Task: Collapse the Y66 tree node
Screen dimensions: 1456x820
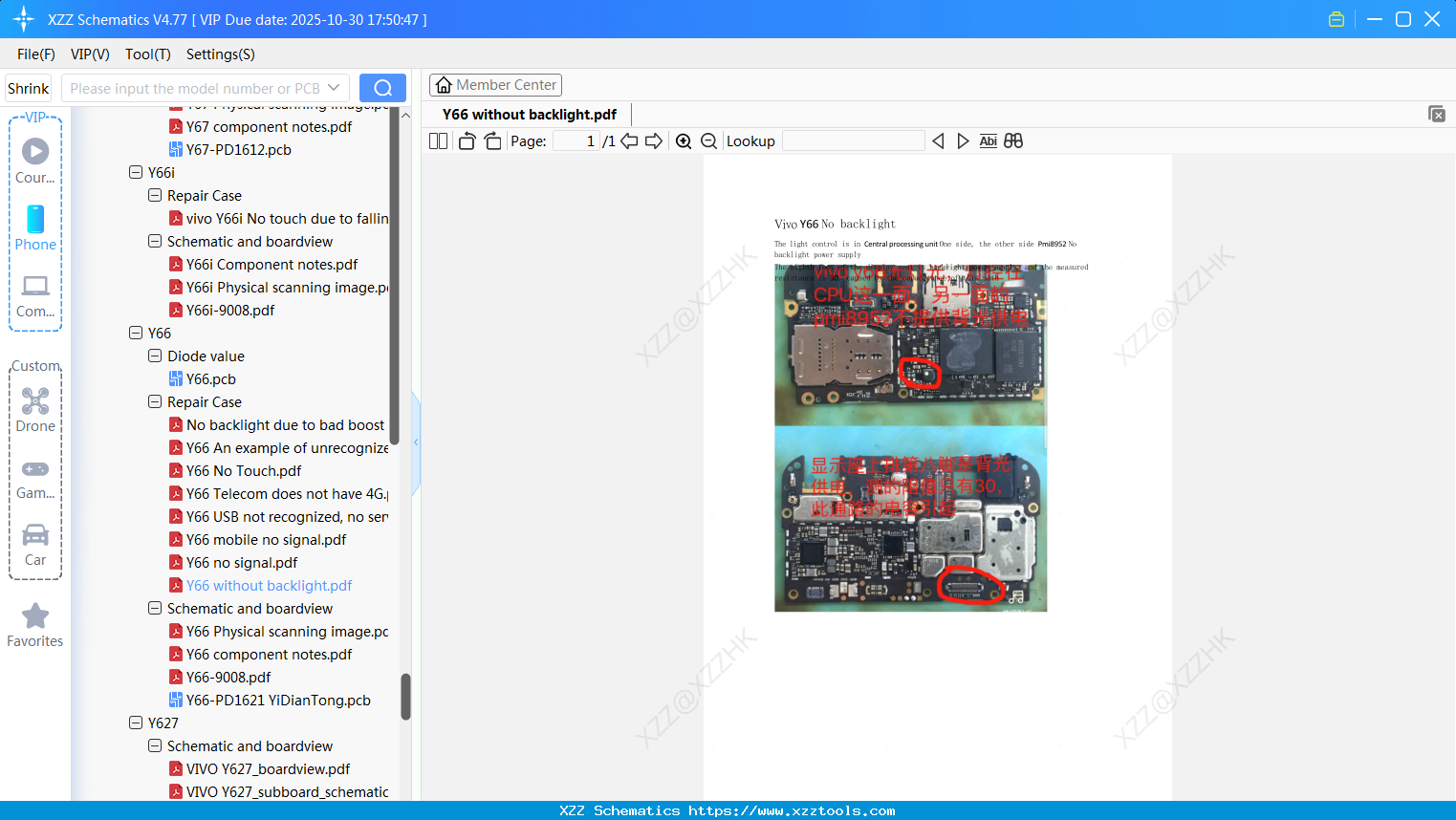Action: [x=136, y=334]
